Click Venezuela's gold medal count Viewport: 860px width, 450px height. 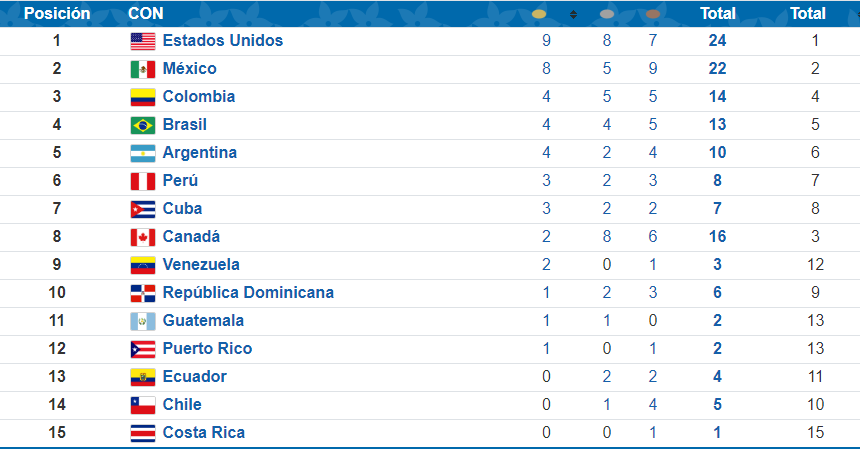[x=546, y=265]
